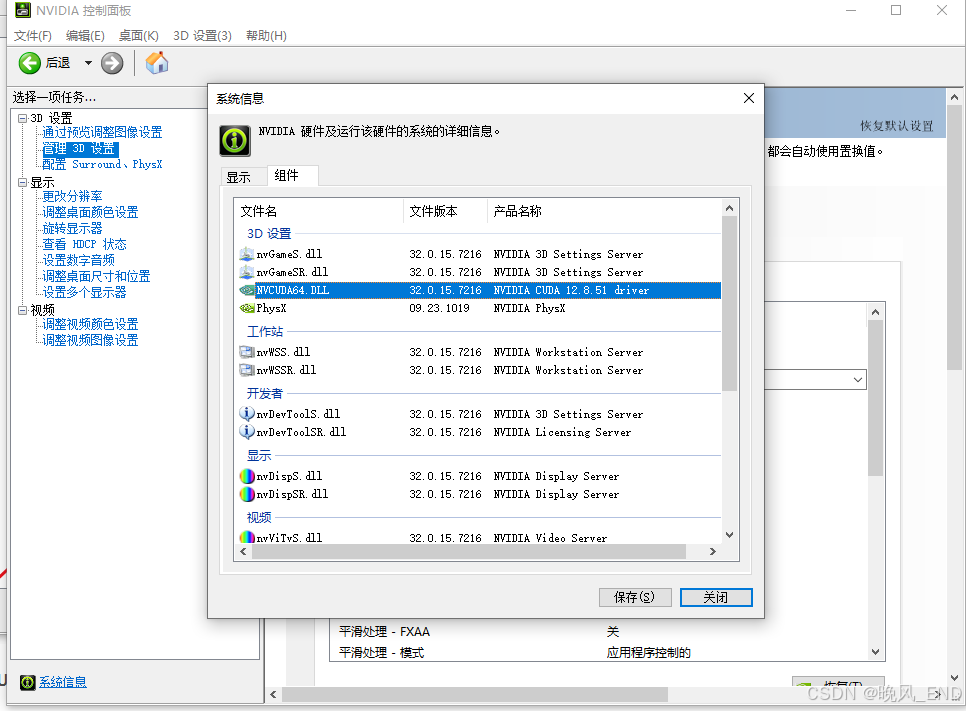This screenshot has width=966, height=711.
Task: Select the 平滑处理 - FXAA setting row
Action: pyautogui.click(x=598, y=632)
